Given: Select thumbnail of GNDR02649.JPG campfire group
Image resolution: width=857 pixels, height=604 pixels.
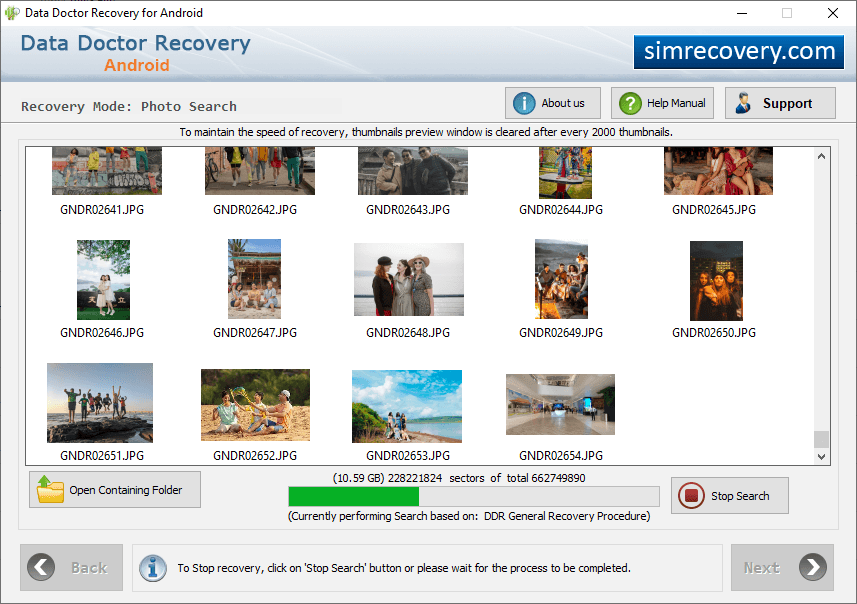Looking at the screenshot, I should (561, 279).
